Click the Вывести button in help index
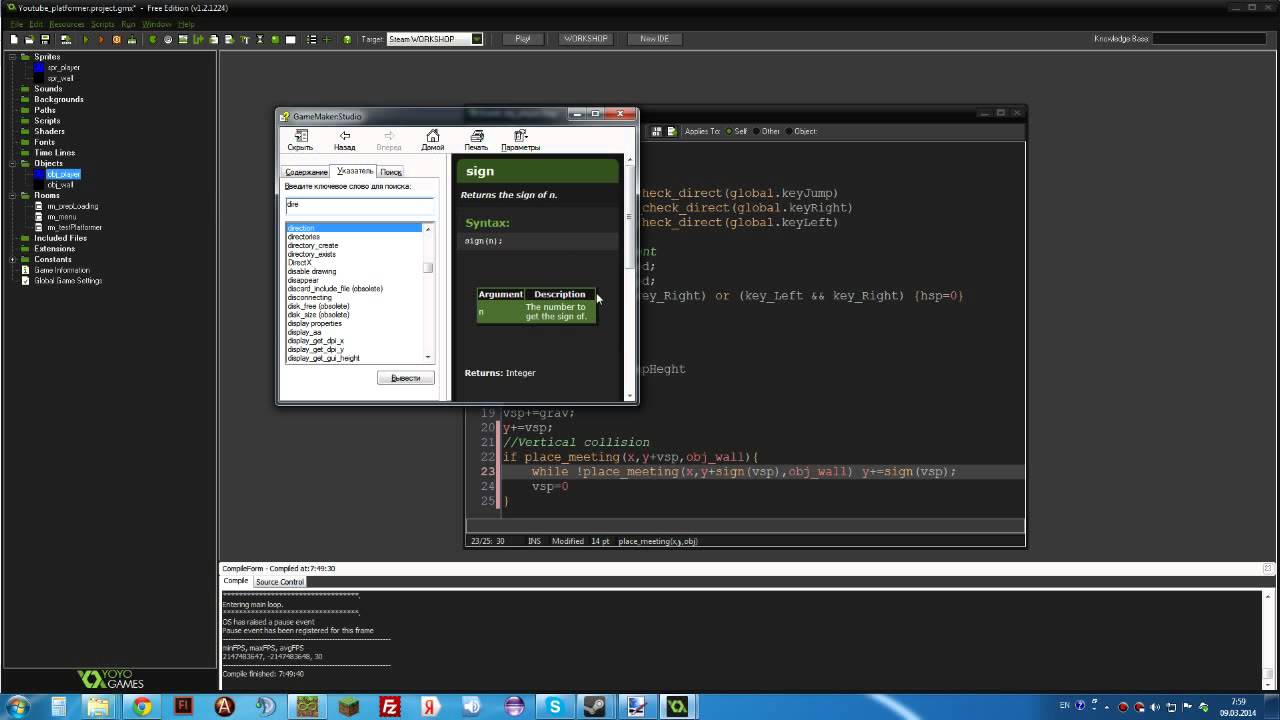This screenshot has width=1280, height=720. pos(405,378)
